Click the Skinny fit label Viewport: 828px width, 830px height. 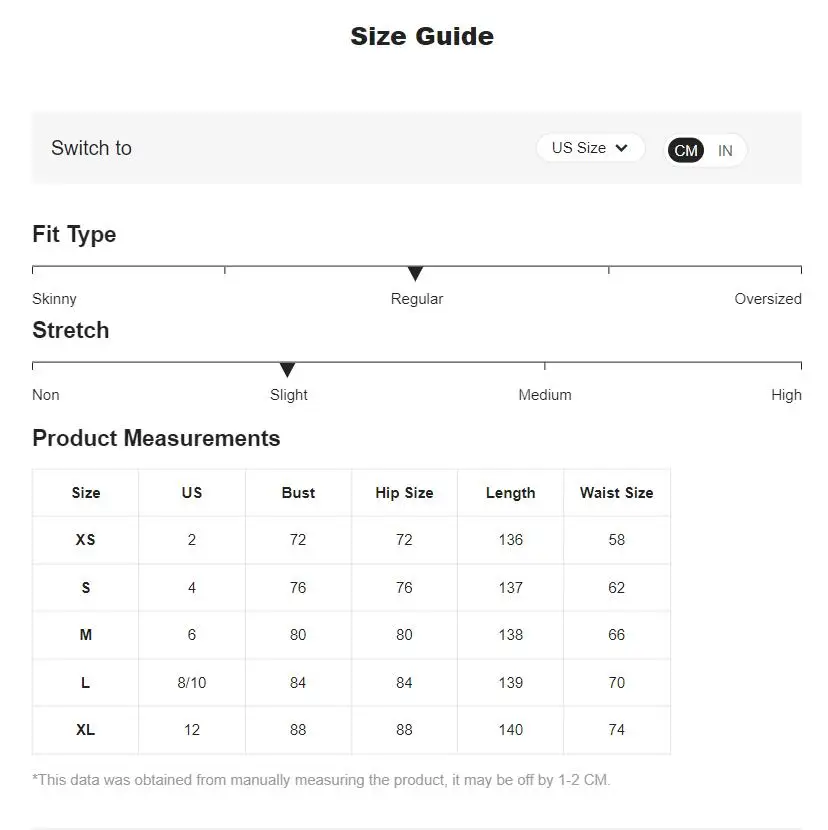tap(54, 299)
